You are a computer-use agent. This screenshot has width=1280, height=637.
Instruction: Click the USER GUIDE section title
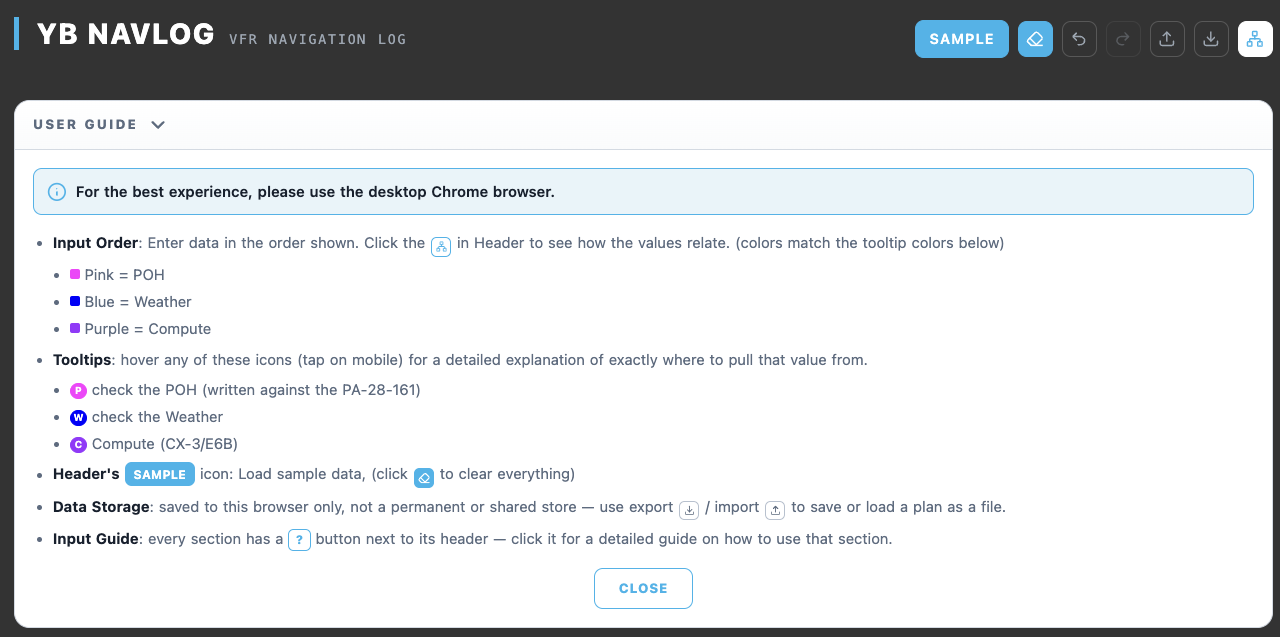pos(85,125)
